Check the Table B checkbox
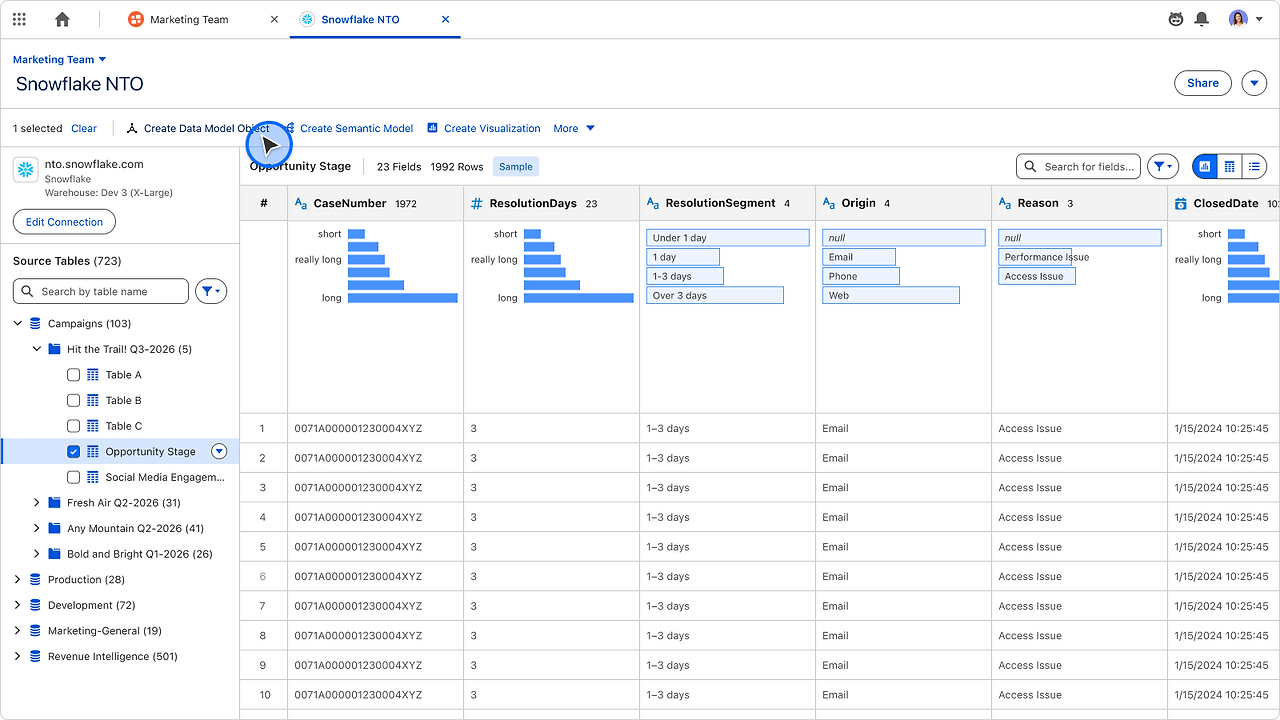Screen dimensions: 1280x720 click(x=73, y=401)
